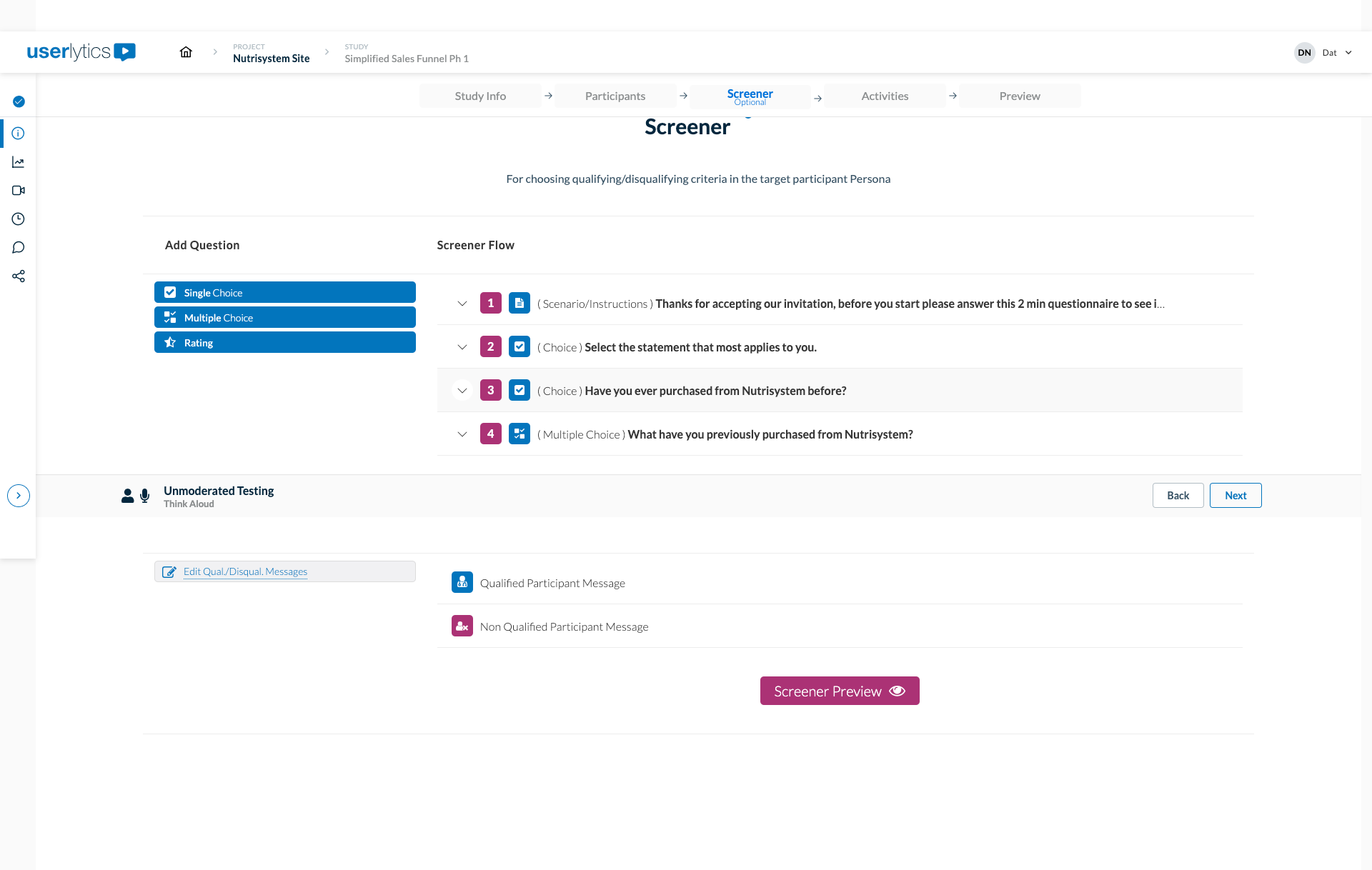Click the number 1 badge of the Scenario row

pyautogui.click(x=491, y=303)
